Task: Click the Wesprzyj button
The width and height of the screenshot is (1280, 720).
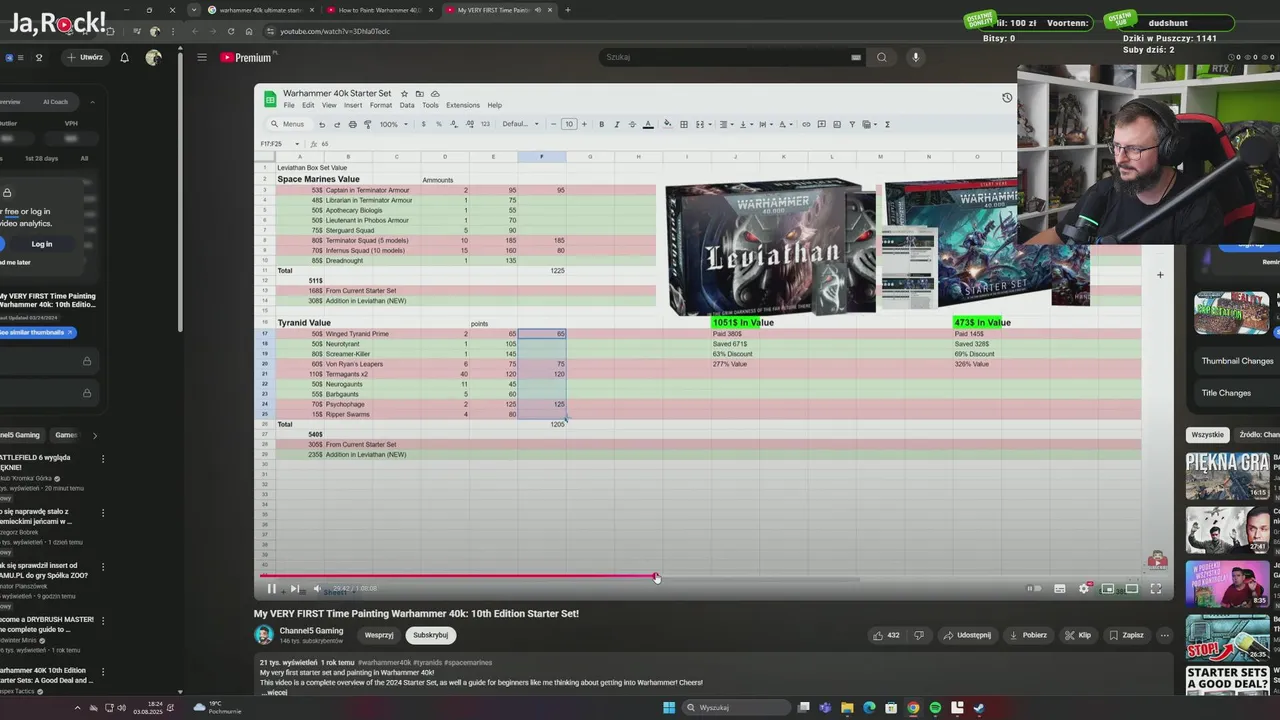Action: [x=379, y=635]
